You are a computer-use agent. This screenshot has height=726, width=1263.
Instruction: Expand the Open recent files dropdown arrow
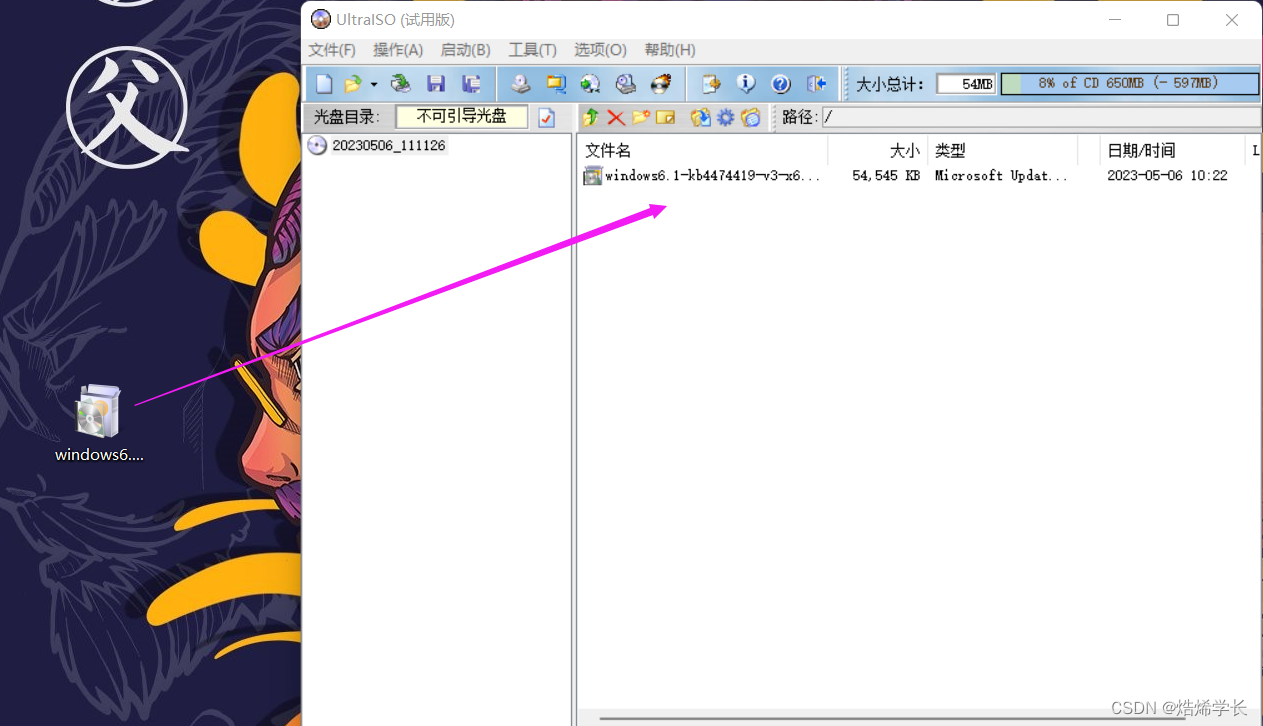373,84
